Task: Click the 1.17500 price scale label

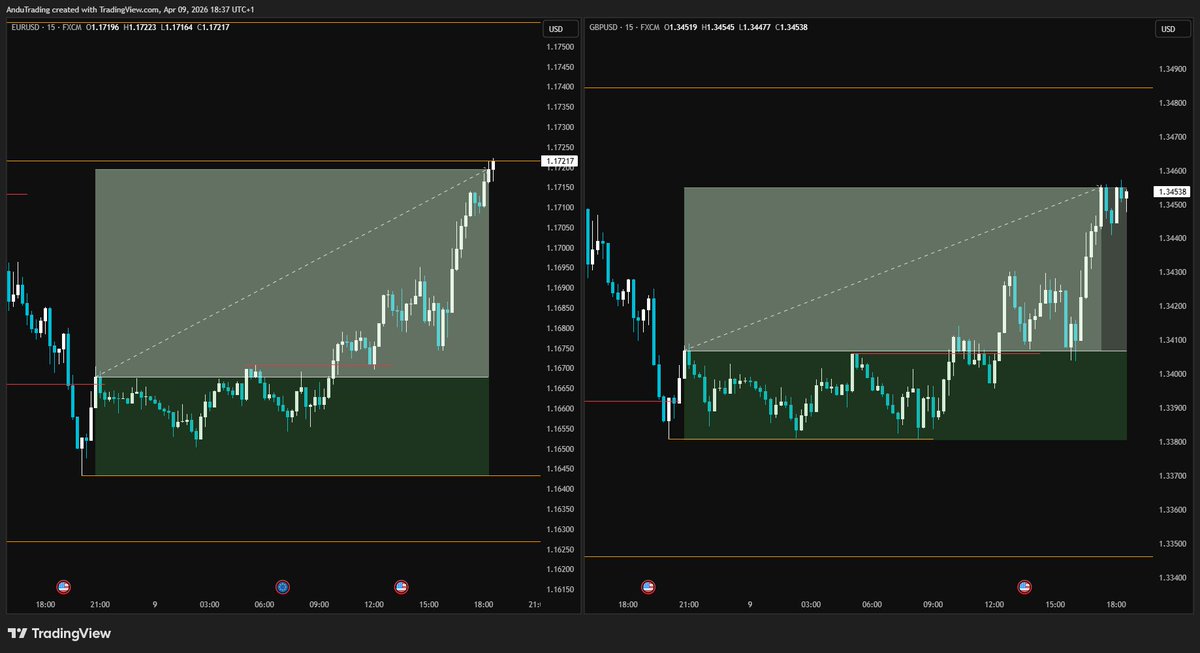Action: click(561, 47)
